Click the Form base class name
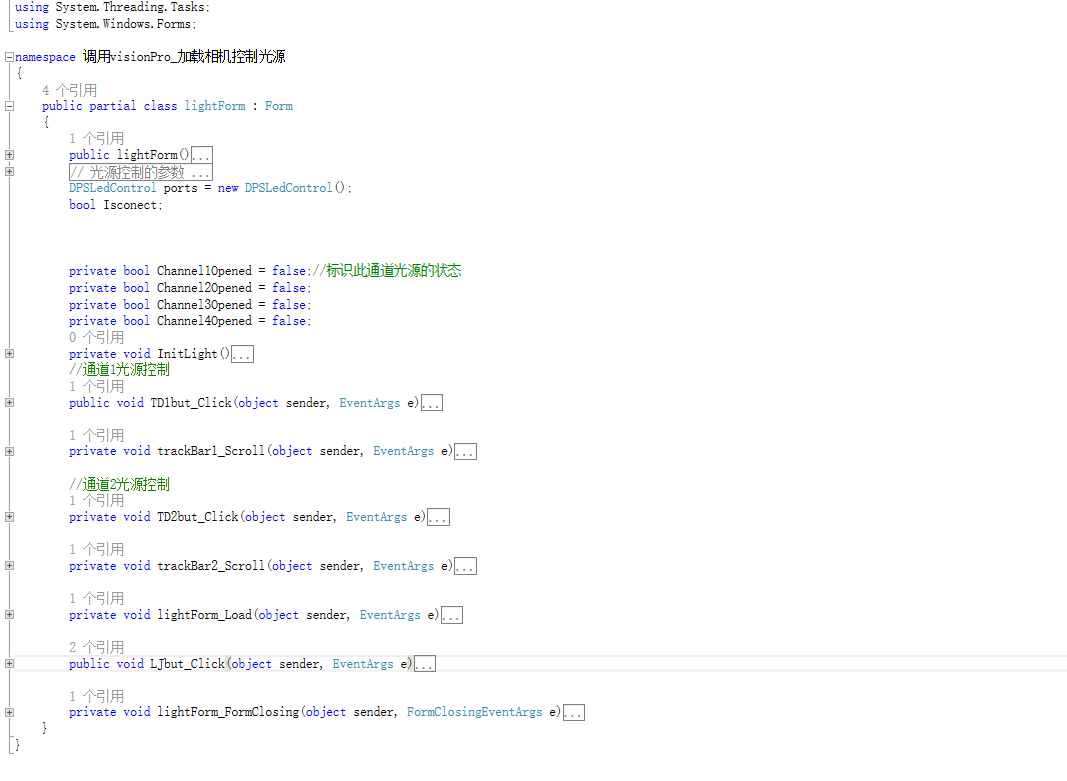 (x=279, y=106)
